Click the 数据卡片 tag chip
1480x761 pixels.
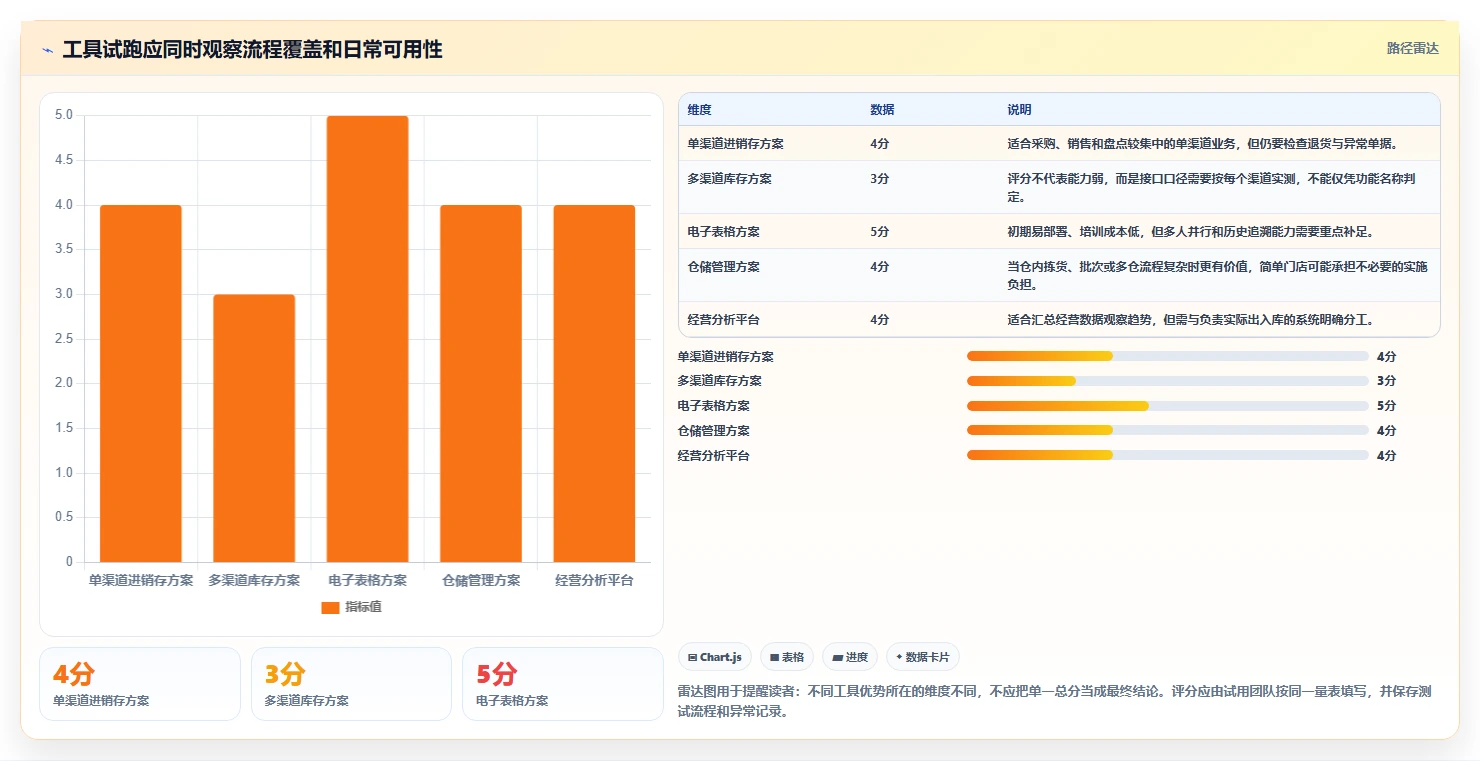click(x=923, y=657)
